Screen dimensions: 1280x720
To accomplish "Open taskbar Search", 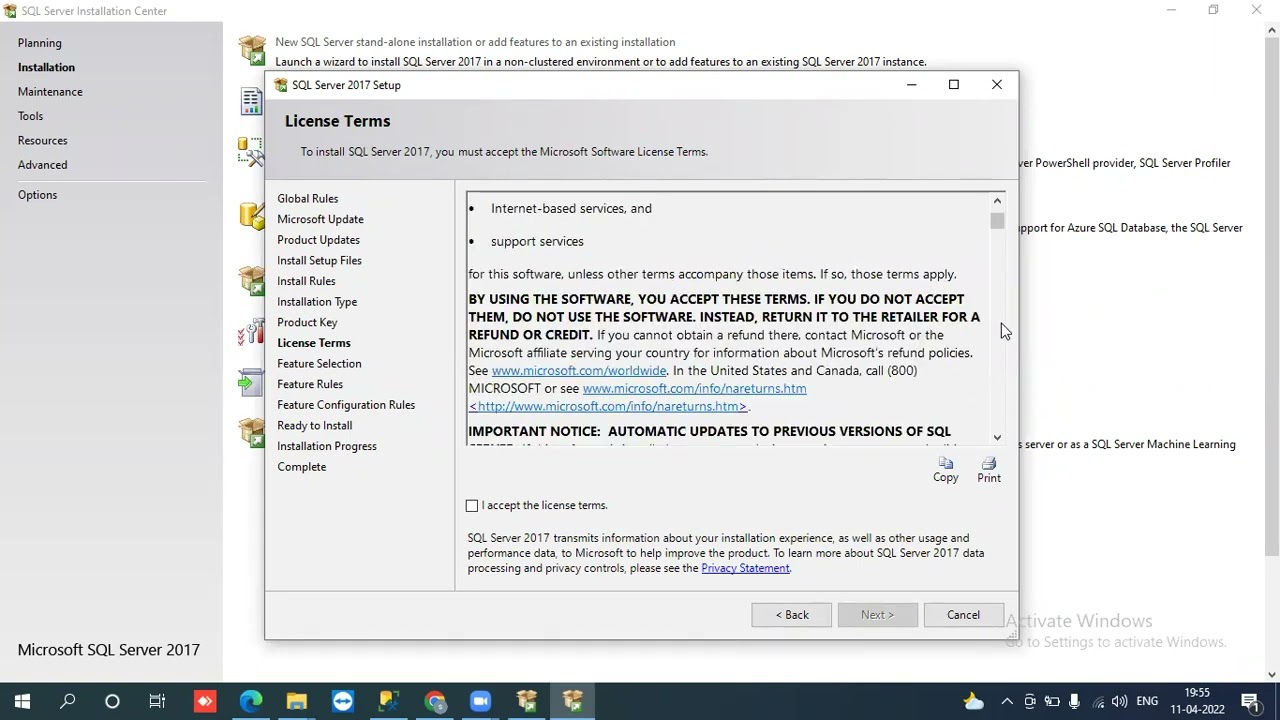I will click(x=67, y=701).
